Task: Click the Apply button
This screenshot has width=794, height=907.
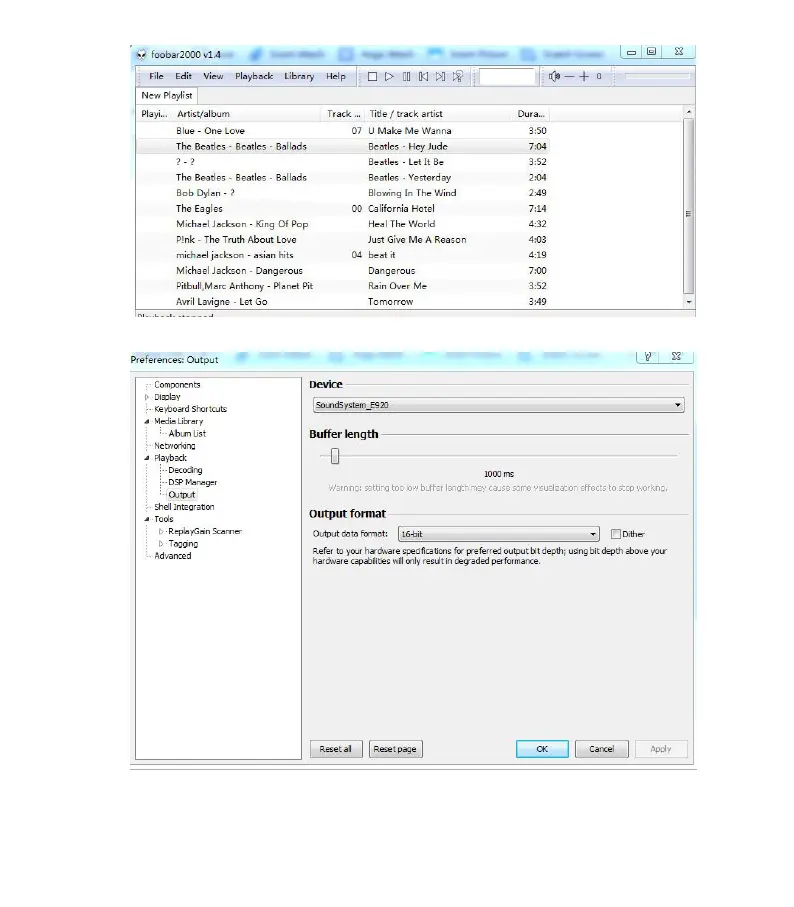Action: coord(661,749)
